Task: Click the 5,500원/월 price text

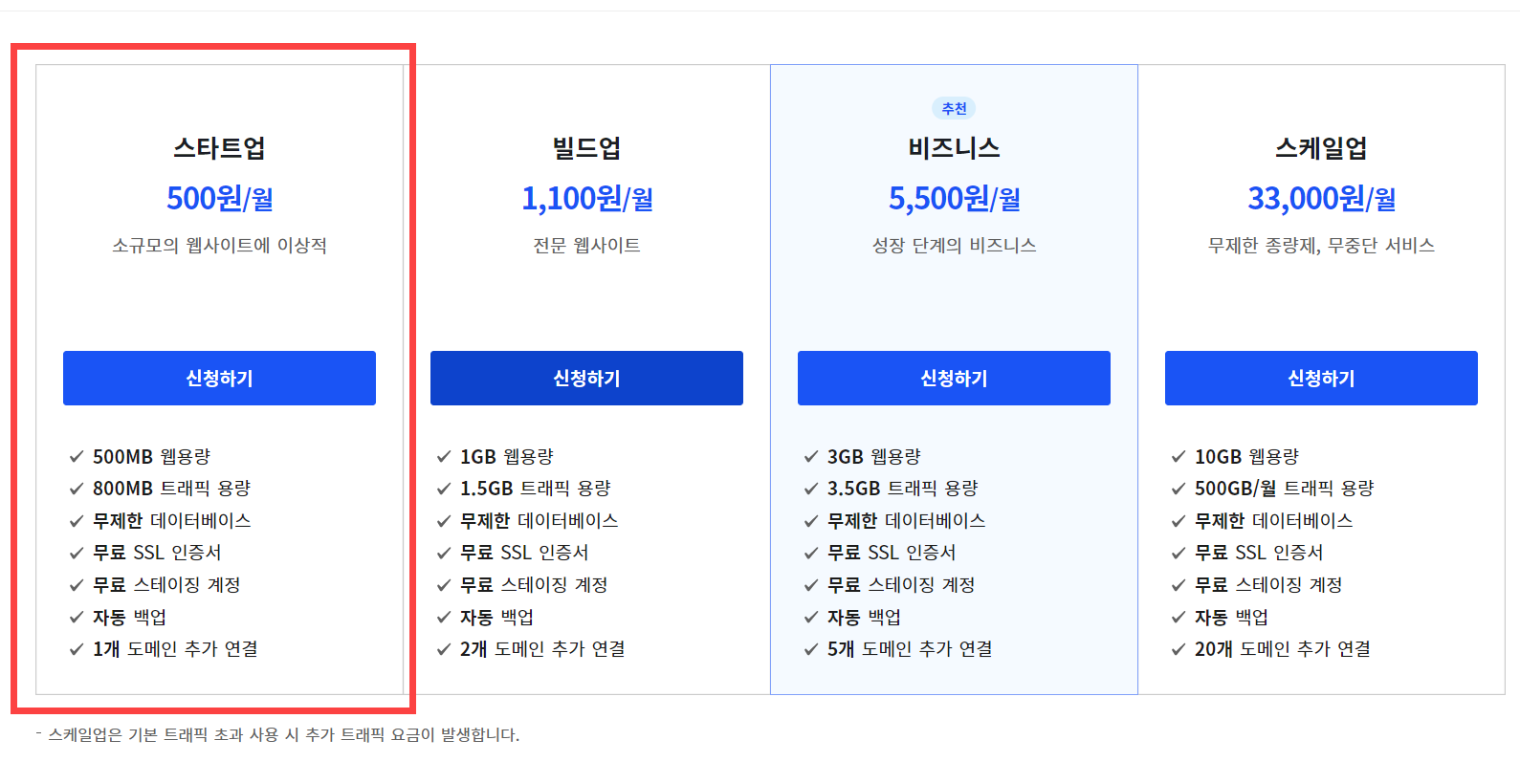Action: click(954, 199)
